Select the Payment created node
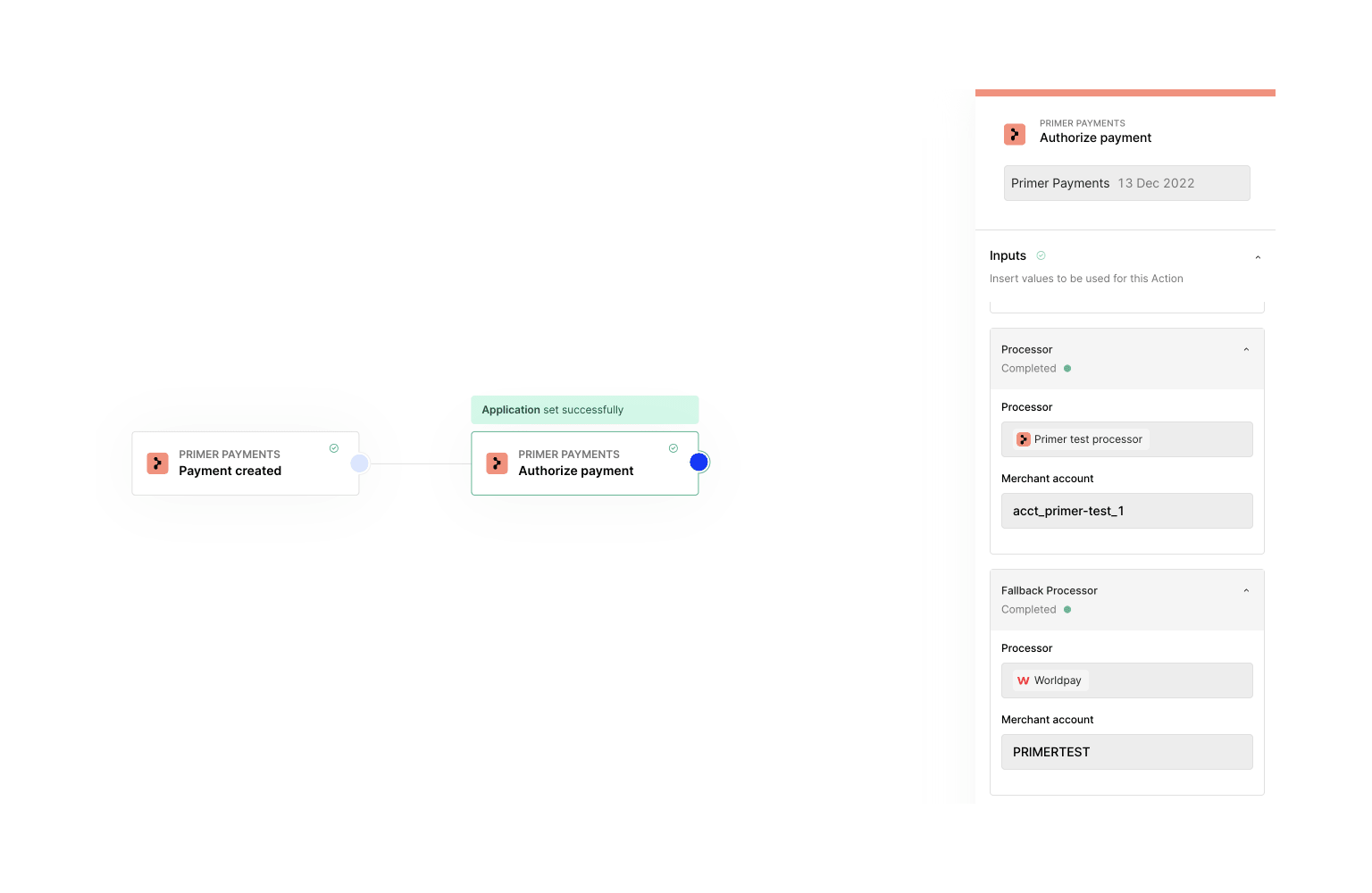Viewport: 1372px width, 893px height. pyautogui.click(x=246, y=463)
